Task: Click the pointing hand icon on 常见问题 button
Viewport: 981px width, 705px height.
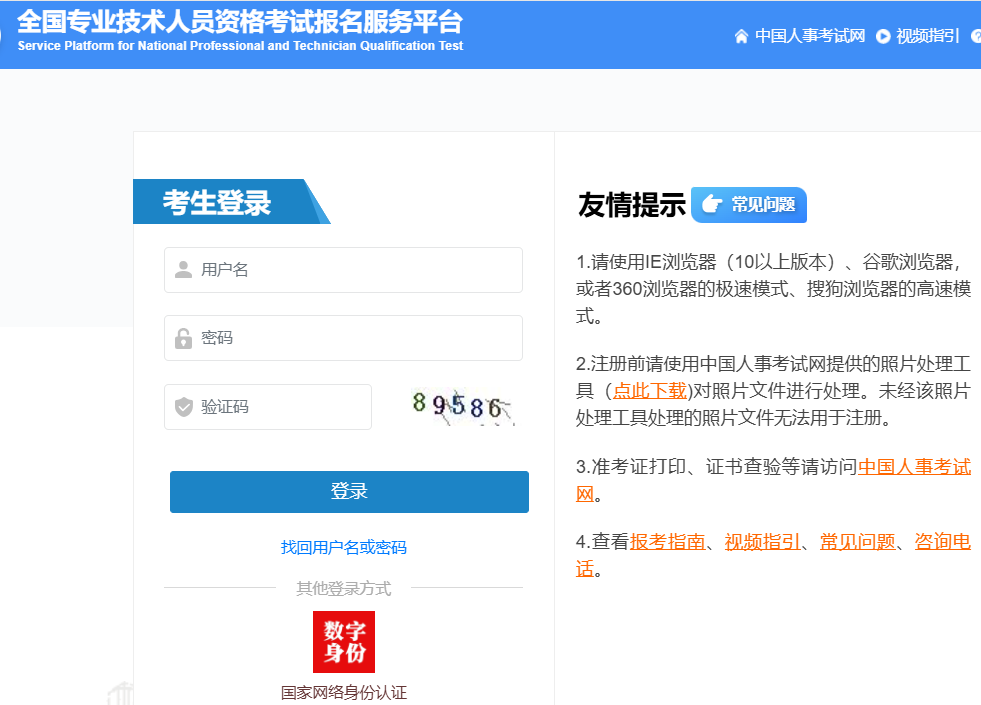Action: tap(711, 204)
